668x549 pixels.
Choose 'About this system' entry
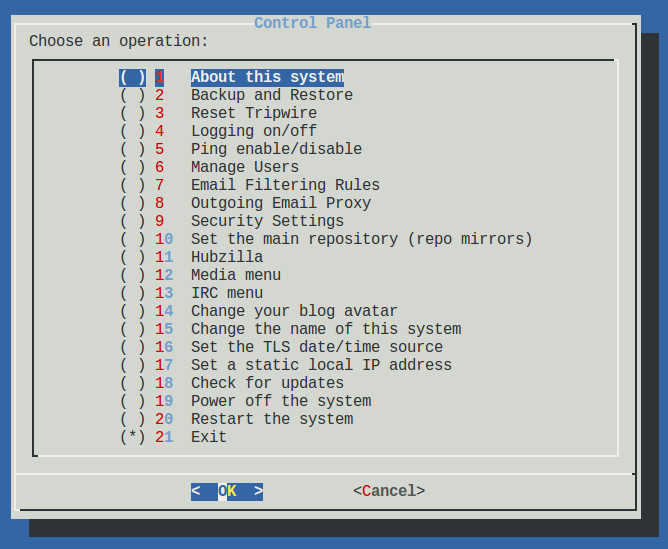click(x=267, y=78)
